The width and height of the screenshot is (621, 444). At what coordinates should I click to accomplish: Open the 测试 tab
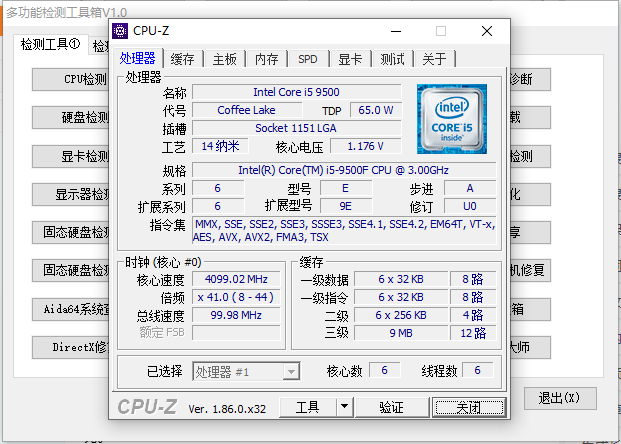coord(392,59)
